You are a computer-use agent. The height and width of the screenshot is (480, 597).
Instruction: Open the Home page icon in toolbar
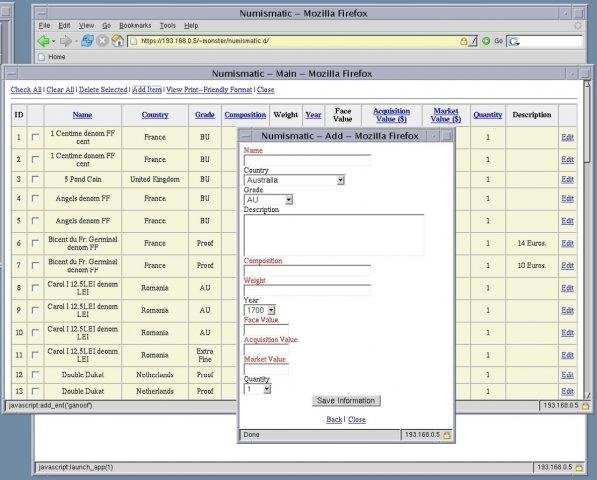click(x=118, y=41)
